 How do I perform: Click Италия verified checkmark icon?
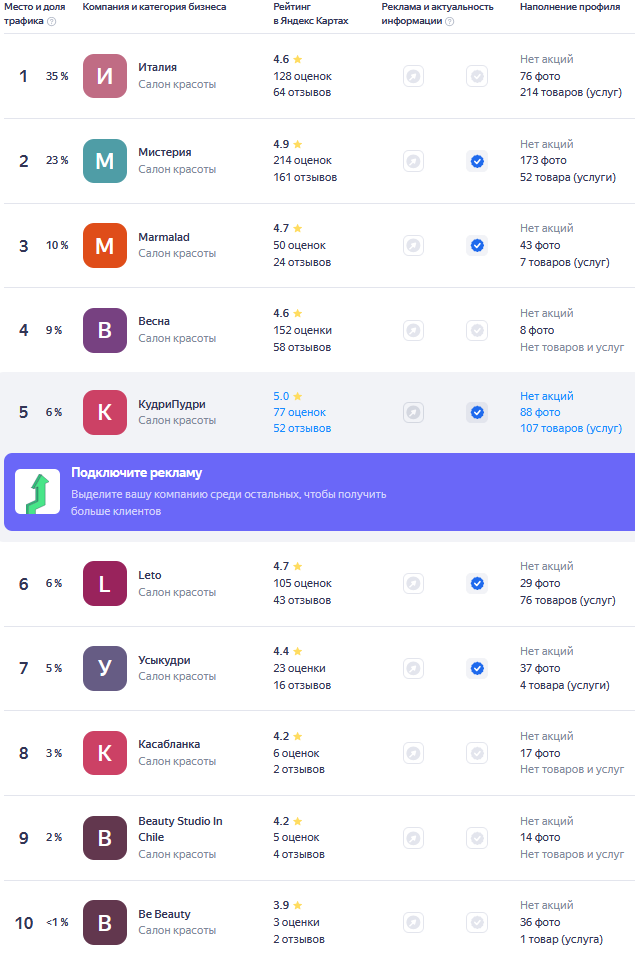[477, 76]
